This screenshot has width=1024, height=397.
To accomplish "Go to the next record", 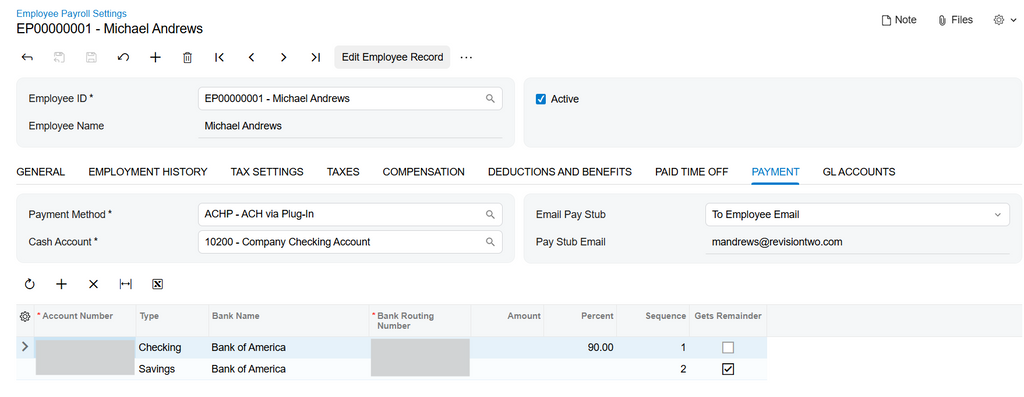I will pos(283,57).
